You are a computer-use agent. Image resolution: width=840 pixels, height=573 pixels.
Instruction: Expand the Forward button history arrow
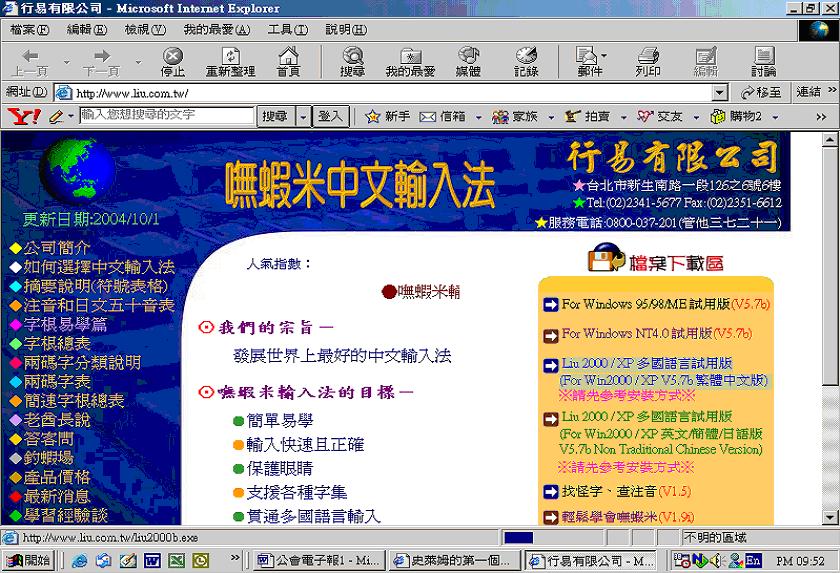tap(138, 62)
